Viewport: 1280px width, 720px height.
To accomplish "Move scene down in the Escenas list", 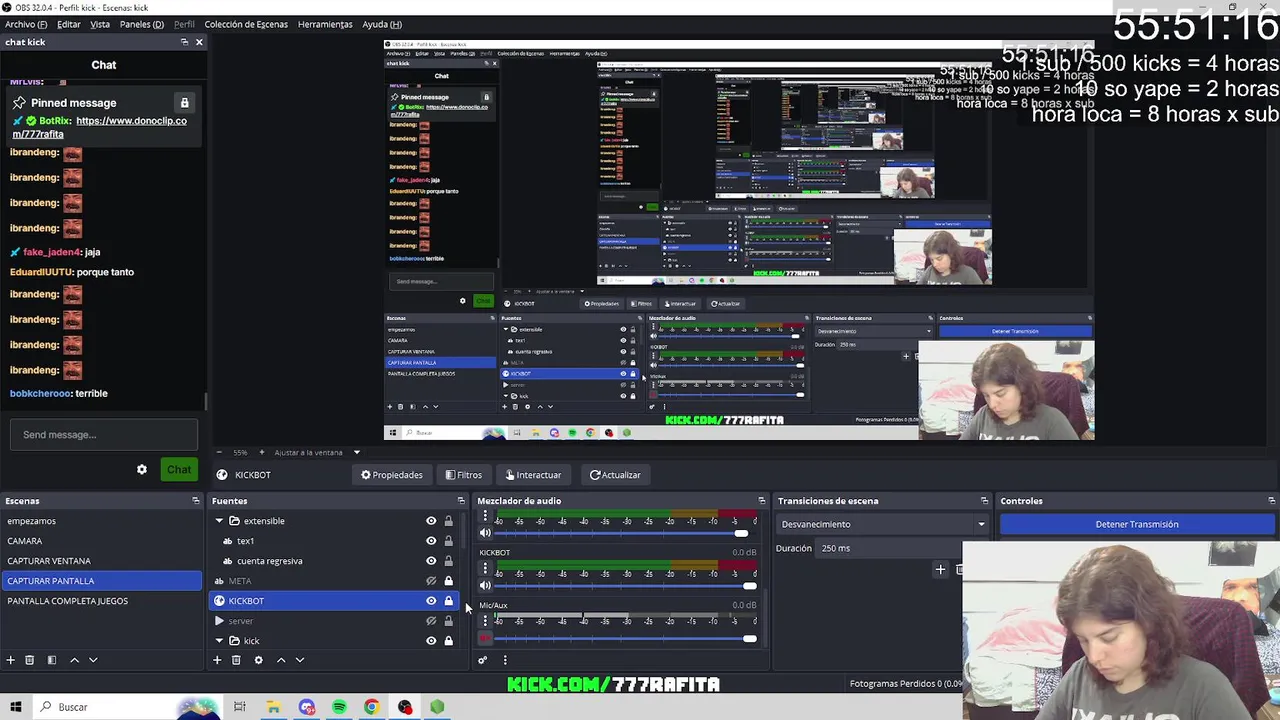I will point(93,660).
